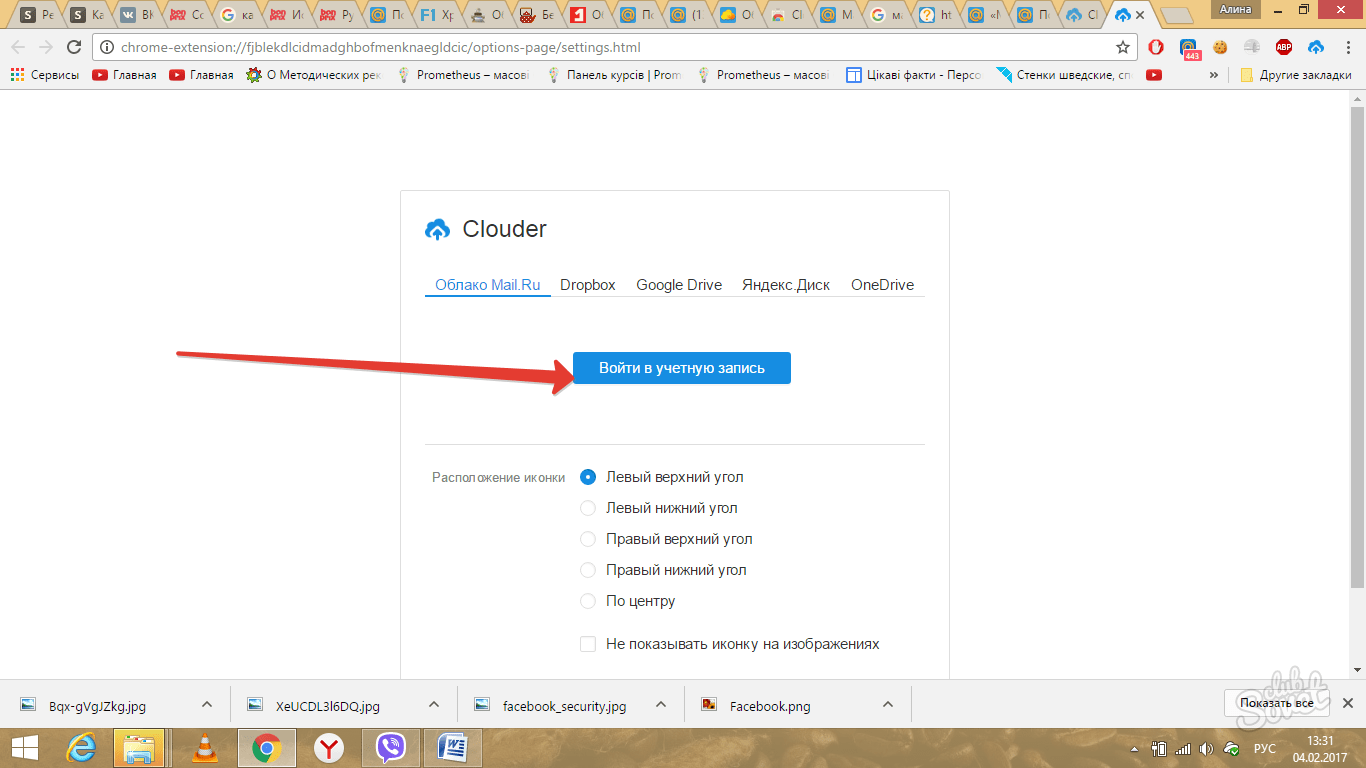This screenshot has width=1366, height=768.
Task: Select the Правый верхний угол radio option
Action: (x=588, y=539)
